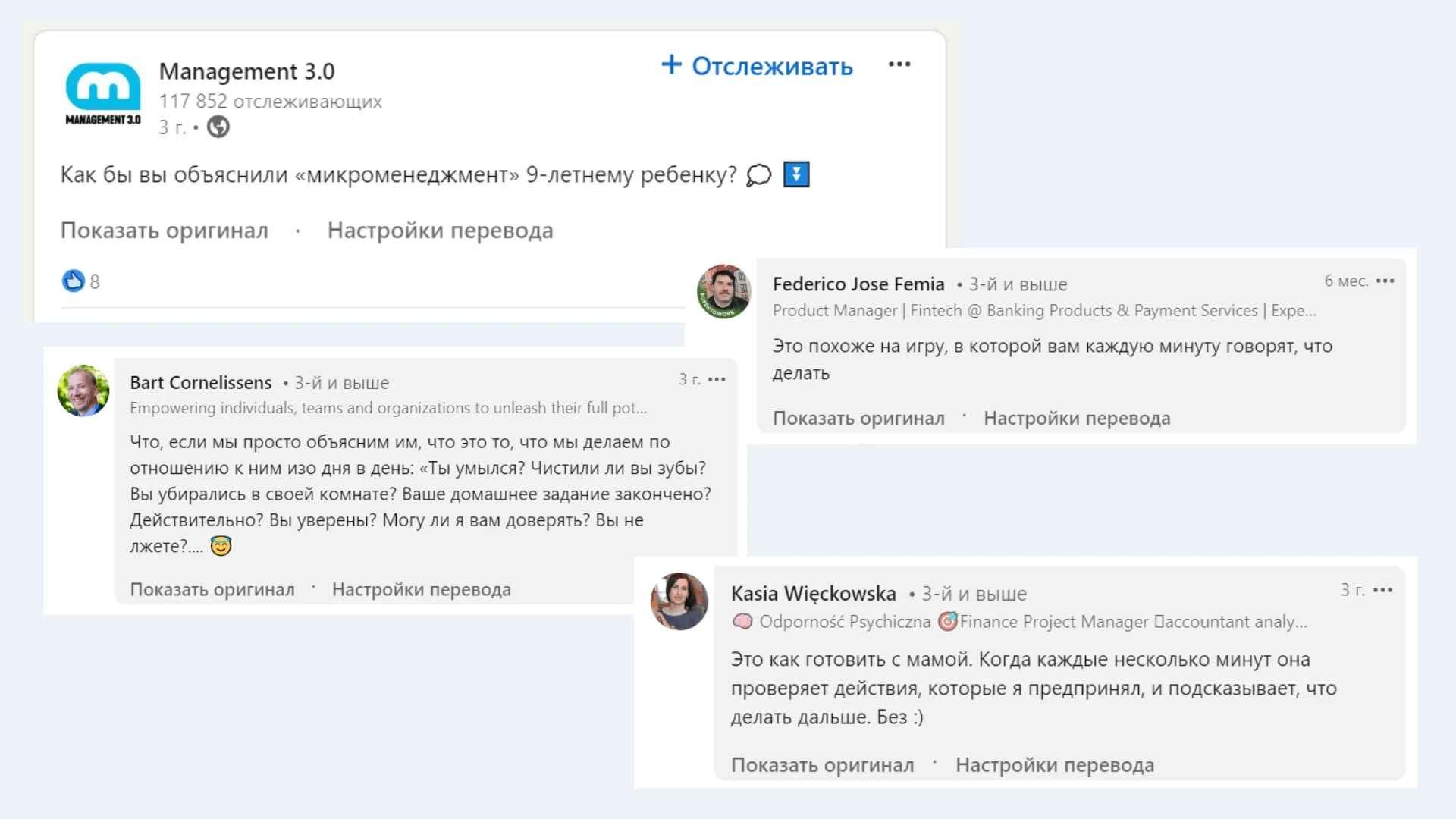The height and width of the screenshot is (819, 1456).
Task: Click the Kasia Więckowska name link
Action: (813, 594)
